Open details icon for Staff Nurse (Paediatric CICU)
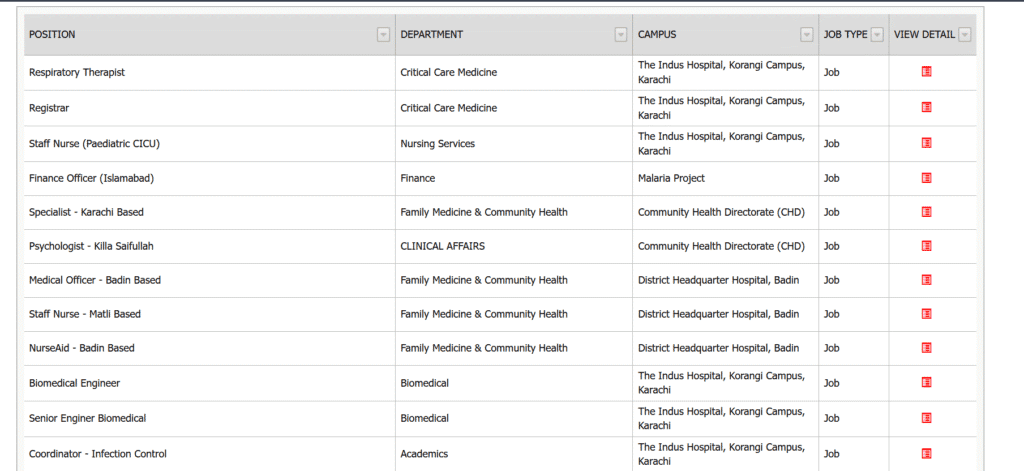This screenshot has height=471, width=1024. click(926, 143)
